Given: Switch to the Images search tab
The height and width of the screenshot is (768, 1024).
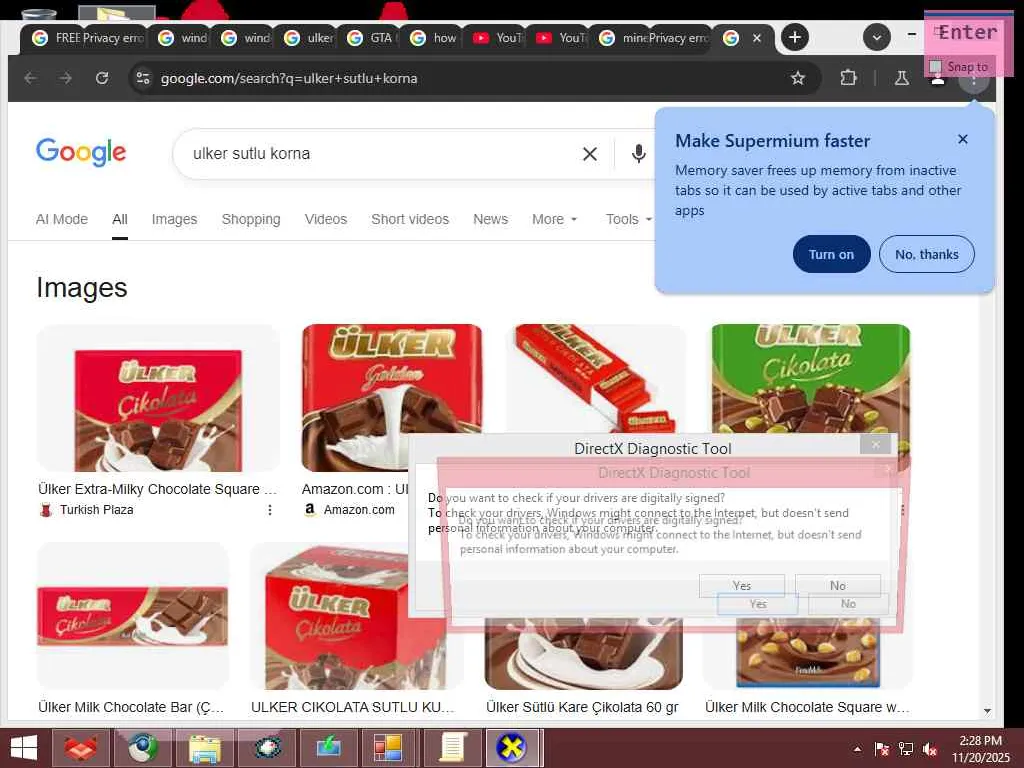Looking at the screenshot, I should click(x=174, y=219).
